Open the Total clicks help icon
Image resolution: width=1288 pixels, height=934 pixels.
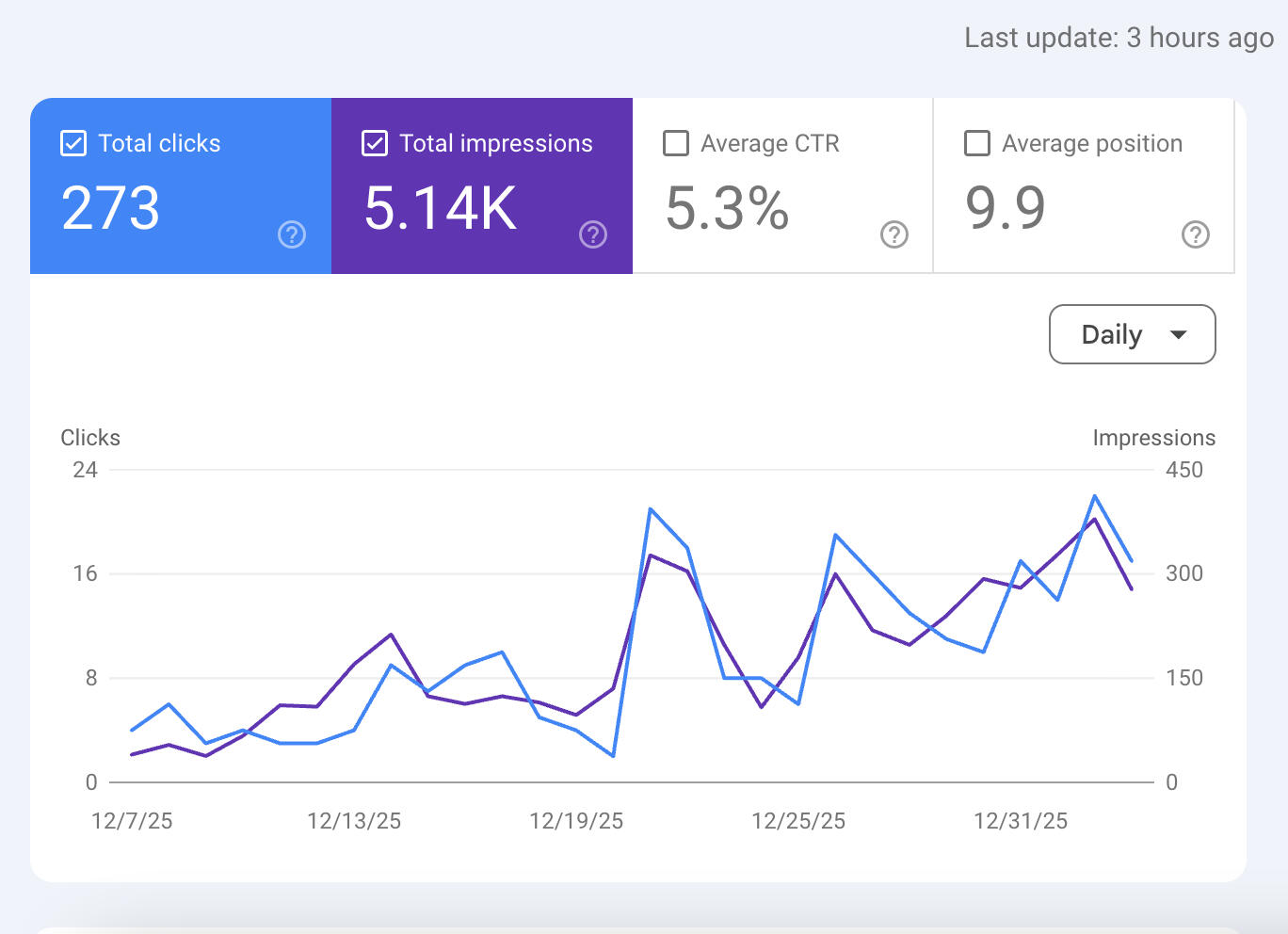(x=292, y=235)
